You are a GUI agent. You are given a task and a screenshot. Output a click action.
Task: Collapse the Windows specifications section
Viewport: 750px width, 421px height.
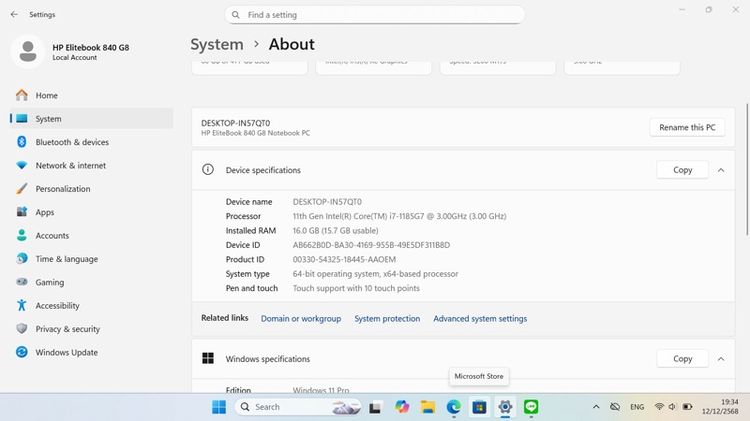point(721,358)
